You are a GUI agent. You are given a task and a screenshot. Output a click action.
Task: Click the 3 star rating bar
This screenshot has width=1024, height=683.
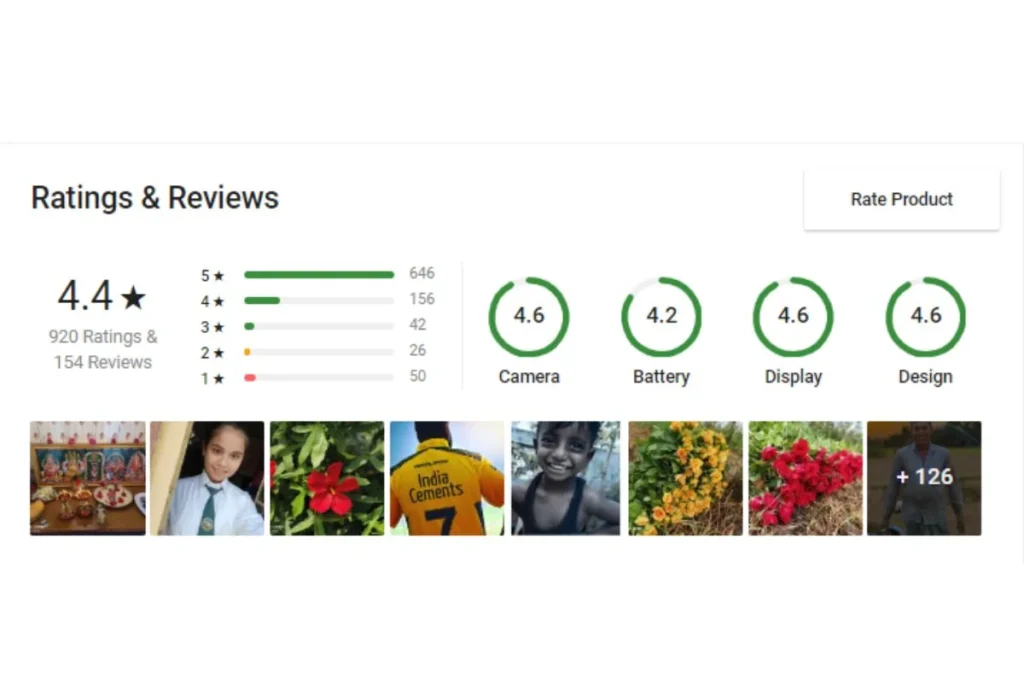click(319, 326)
